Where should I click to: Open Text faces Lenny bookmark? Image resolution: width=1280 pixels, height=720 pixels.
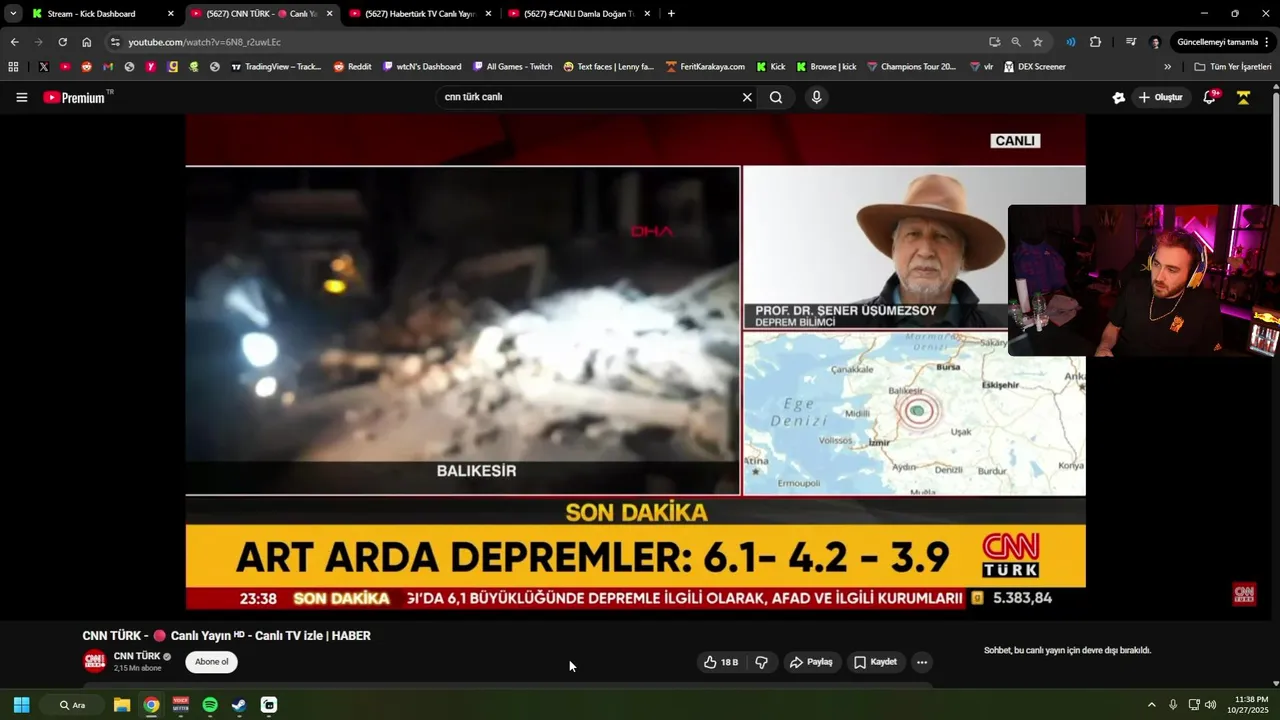[608, 67]
